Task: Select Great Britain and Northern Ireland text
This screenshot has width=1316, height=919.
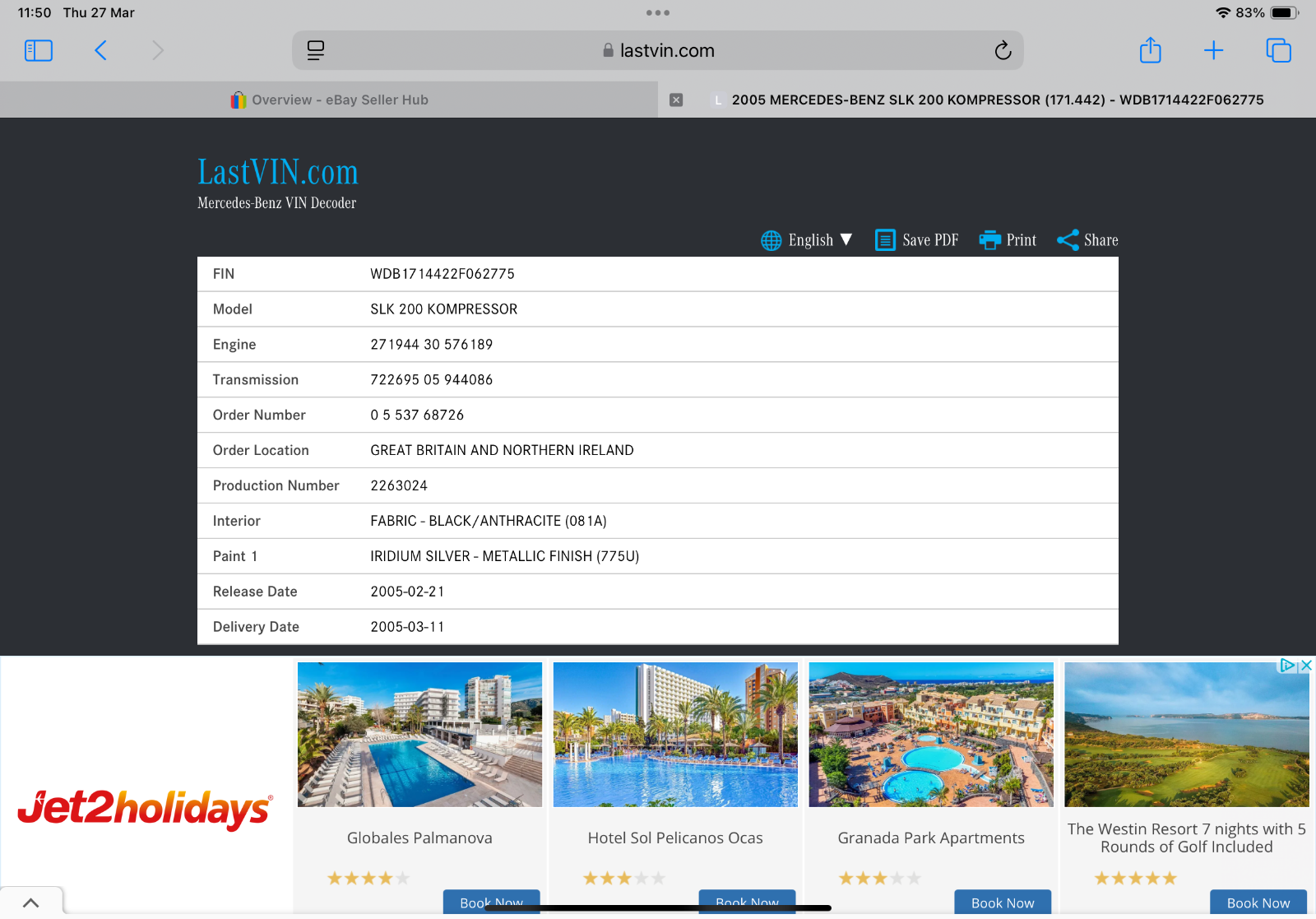Action: (x=502, y=451)
